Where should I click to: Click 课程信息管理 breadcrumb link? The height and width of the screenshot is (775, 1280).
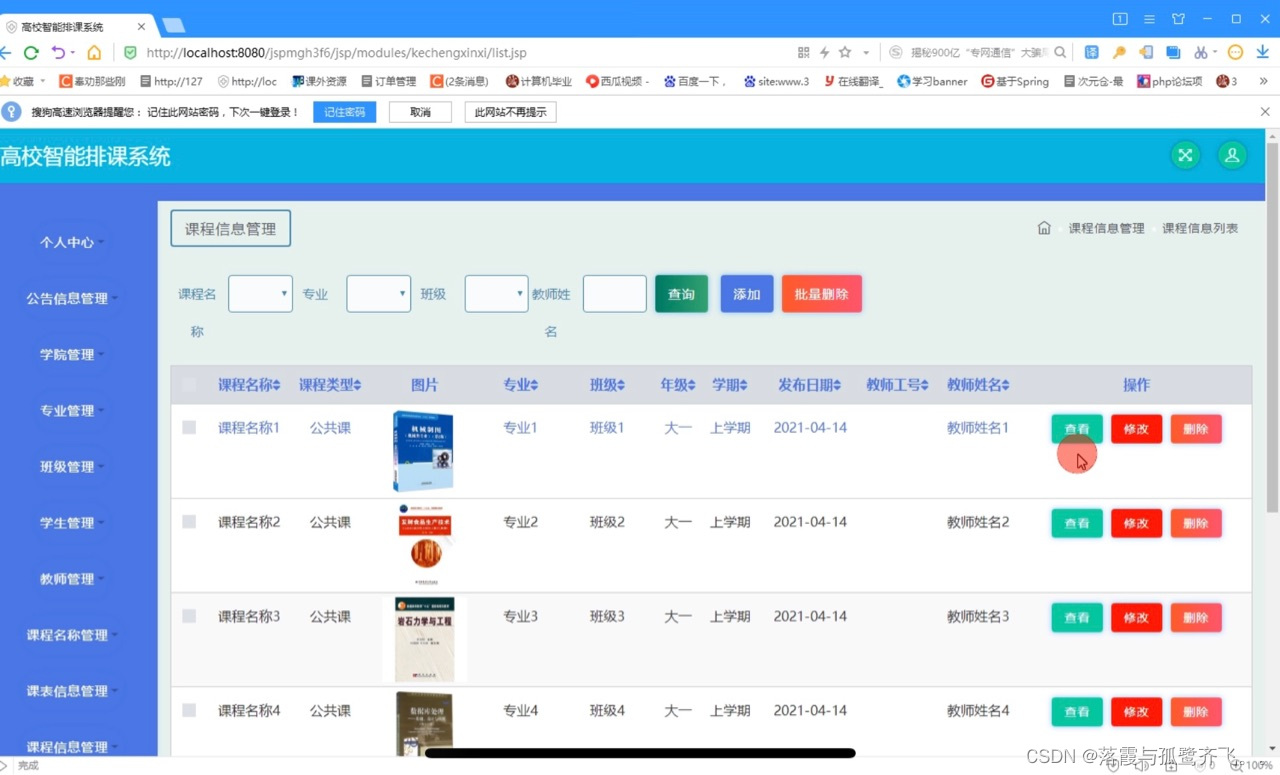1106,228
